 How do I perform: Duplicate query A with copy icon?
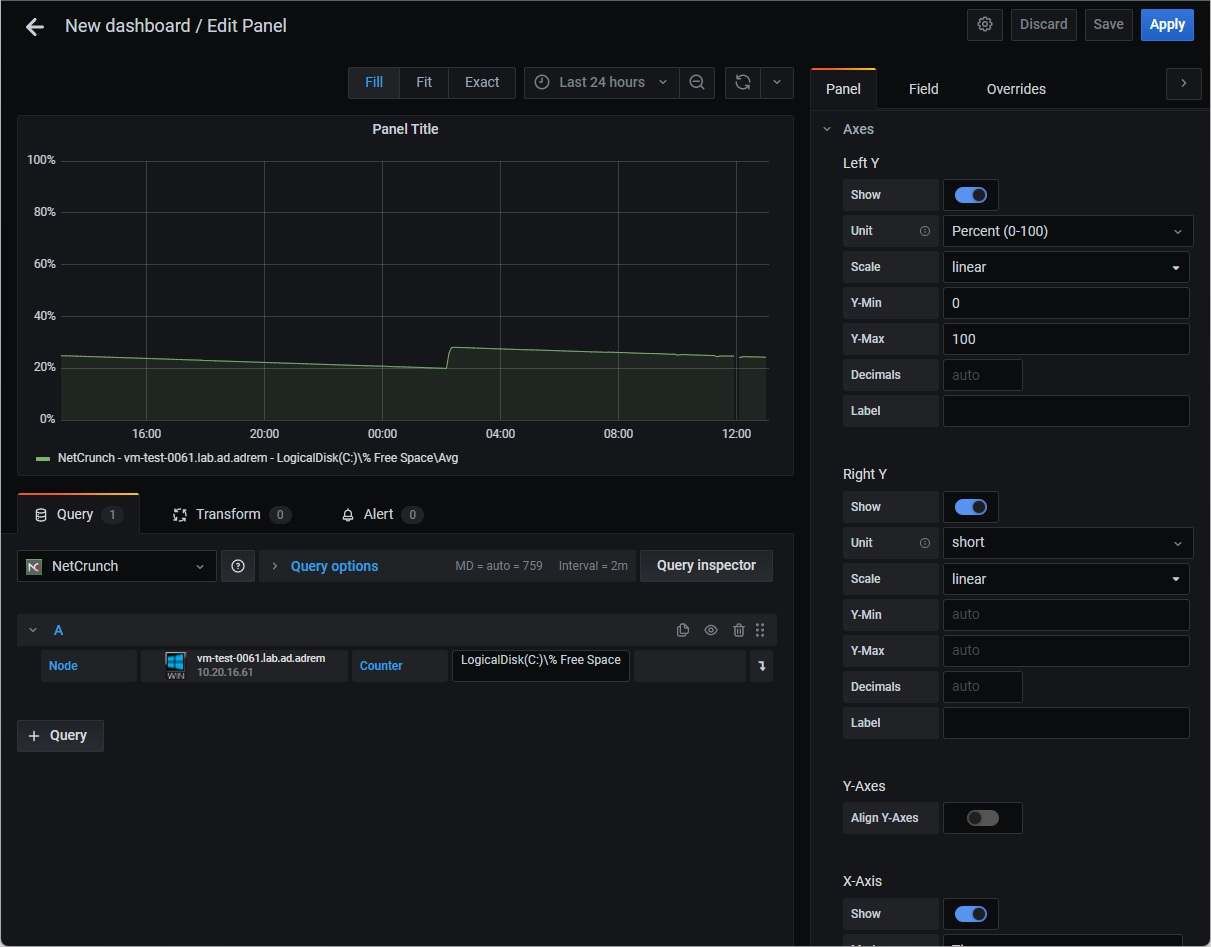[x=683, y=630]
